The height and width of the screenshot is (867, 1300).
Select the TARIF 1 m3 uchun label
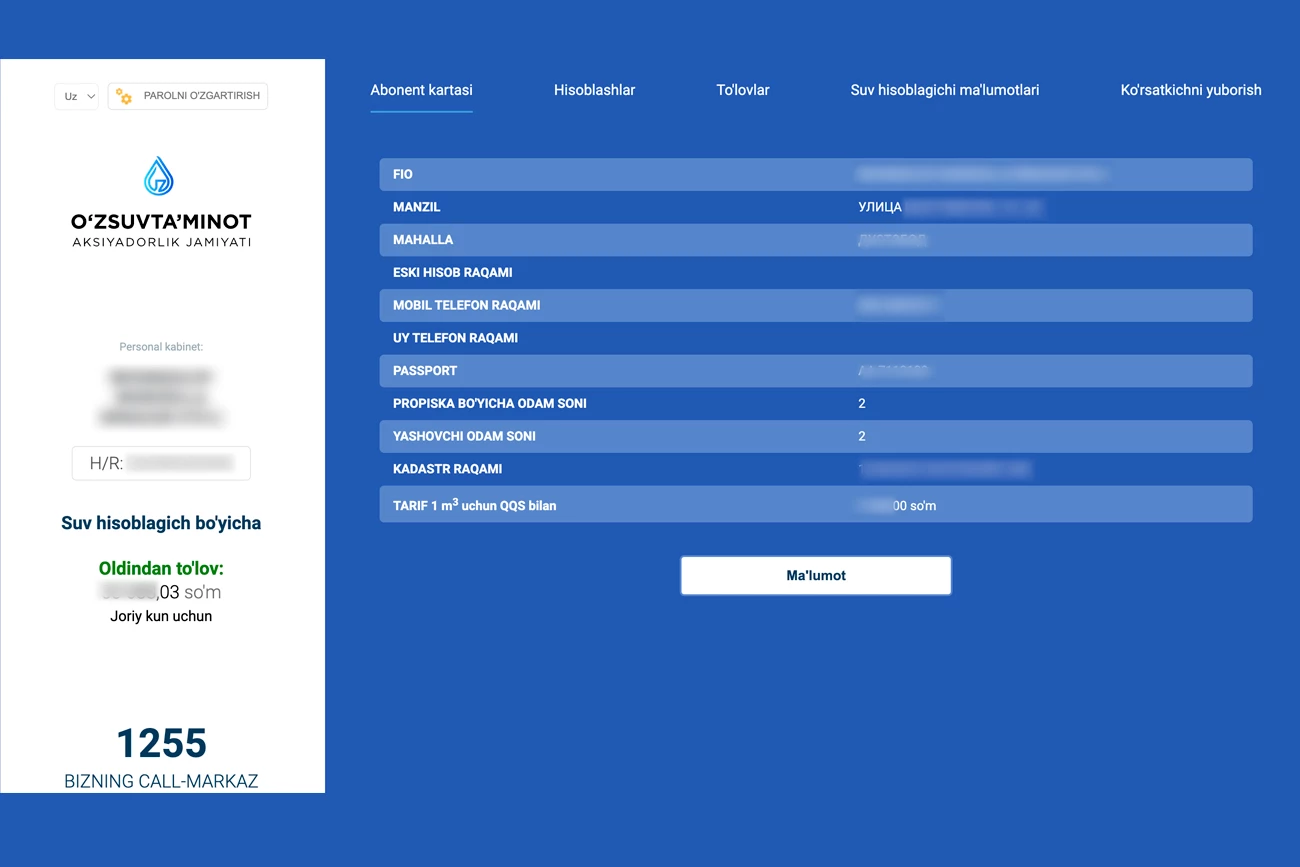[x=475, y=505]
